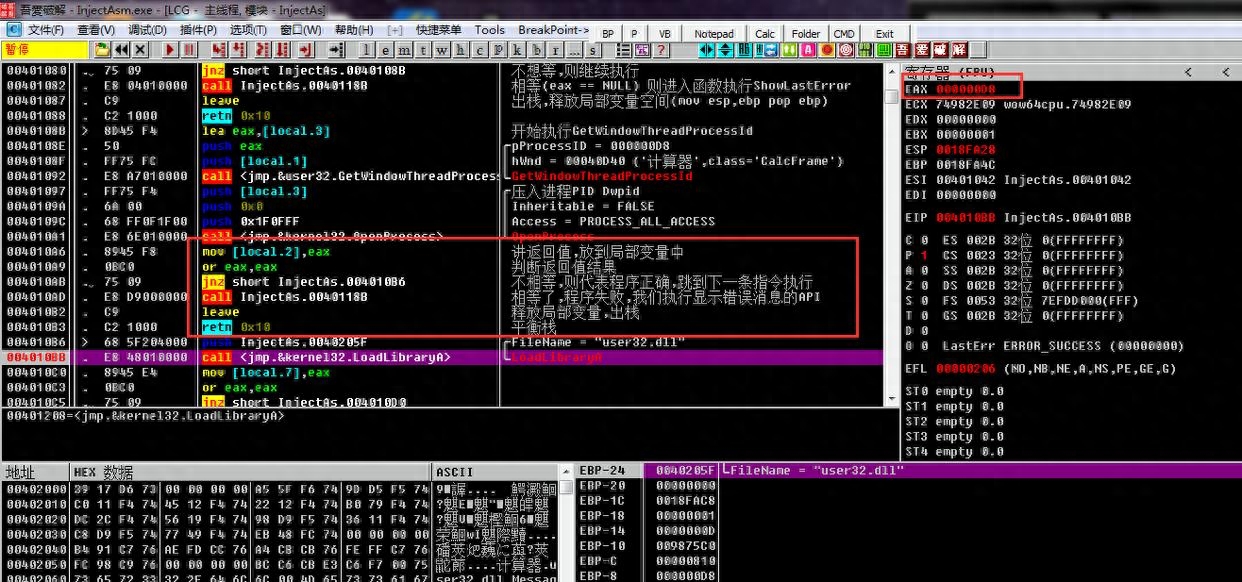Open Handles window with 'h' button
This screenshot has height=582, width=1242.
click(461, 49)
